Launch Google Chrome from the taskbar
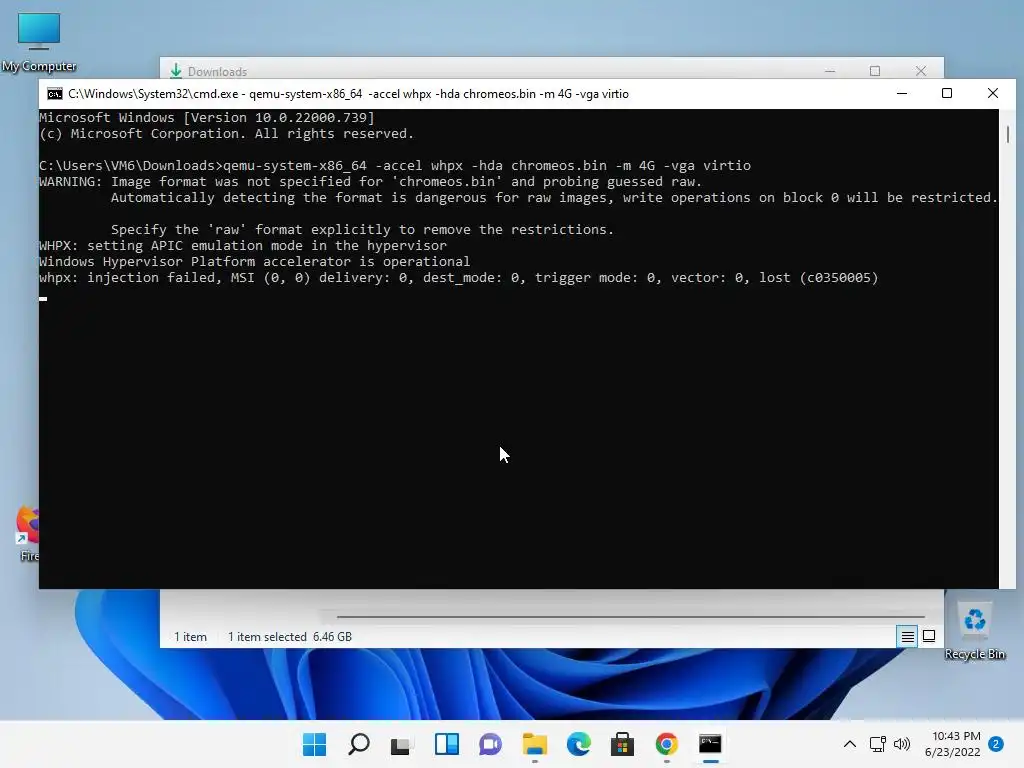 tap(667, 744)
